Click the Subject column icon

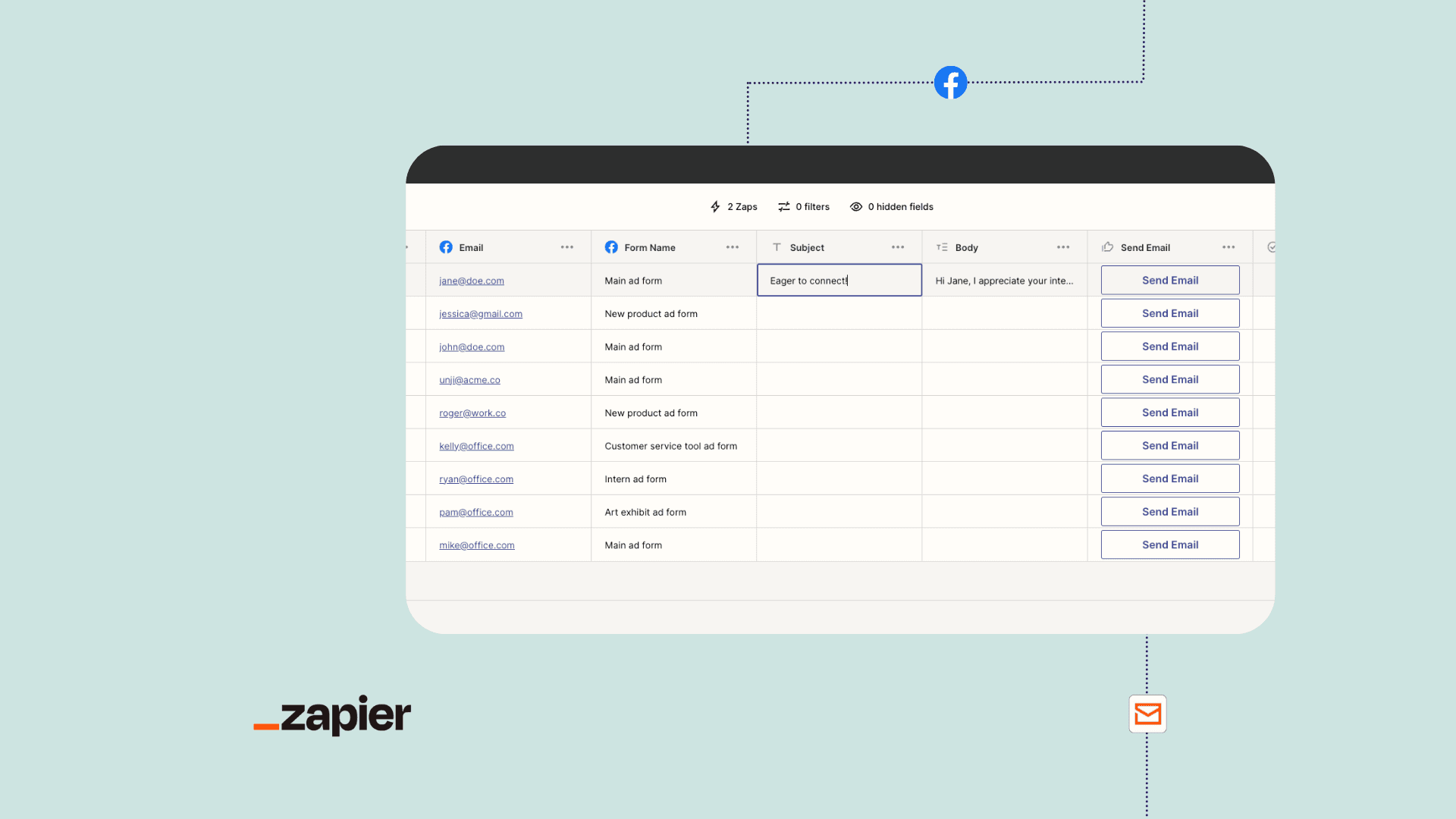777,247
